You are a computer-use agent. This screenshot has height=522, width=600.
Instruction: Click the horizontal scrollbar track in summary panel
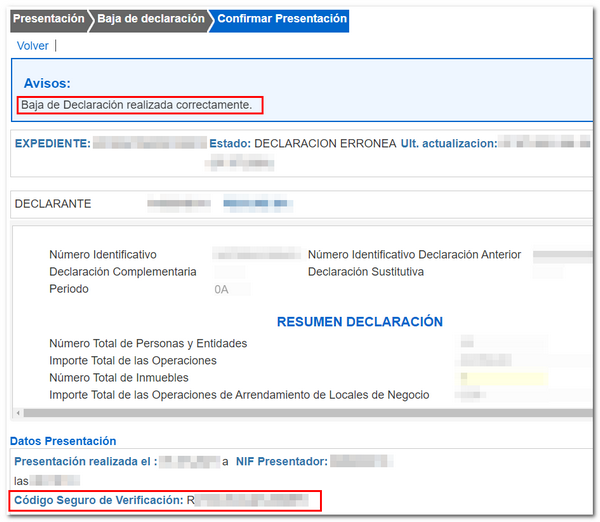point(300,413)
